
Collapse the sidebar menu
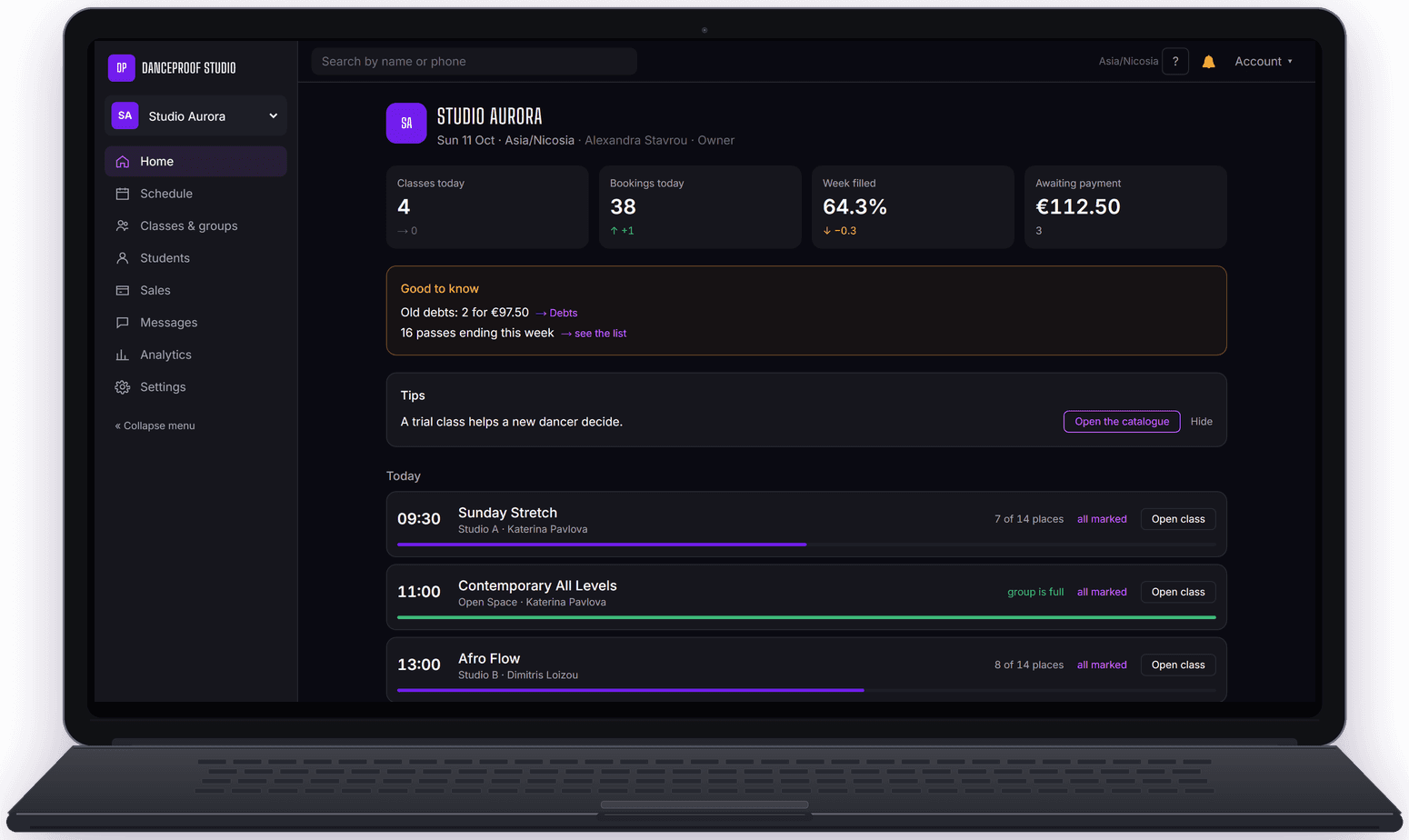[155, 425]
